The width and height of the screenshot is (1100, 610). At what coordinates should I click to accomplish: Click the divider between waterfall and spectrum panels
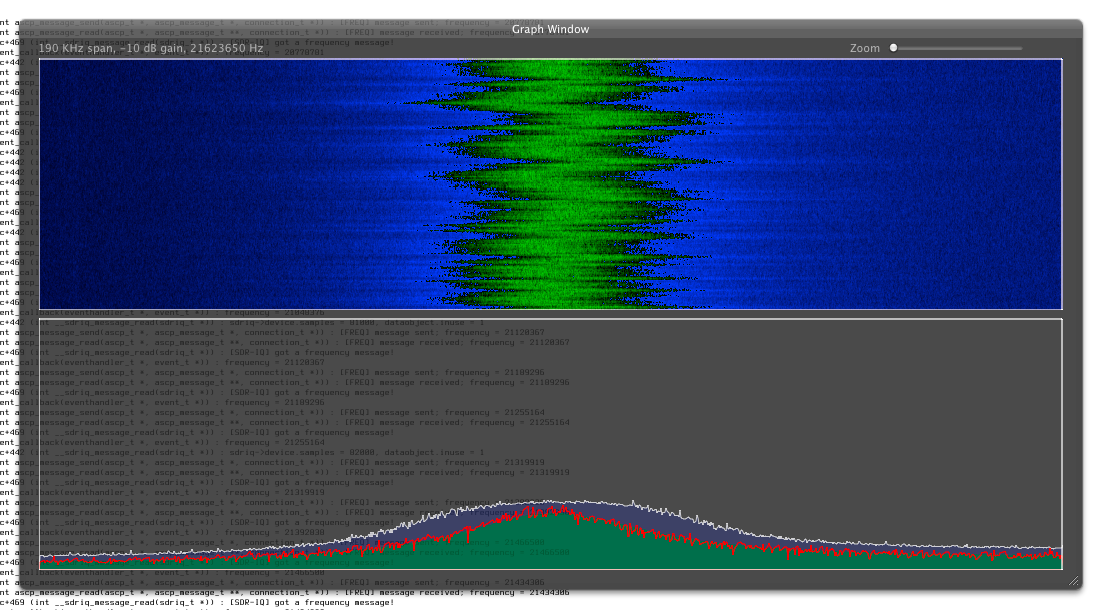550,314
